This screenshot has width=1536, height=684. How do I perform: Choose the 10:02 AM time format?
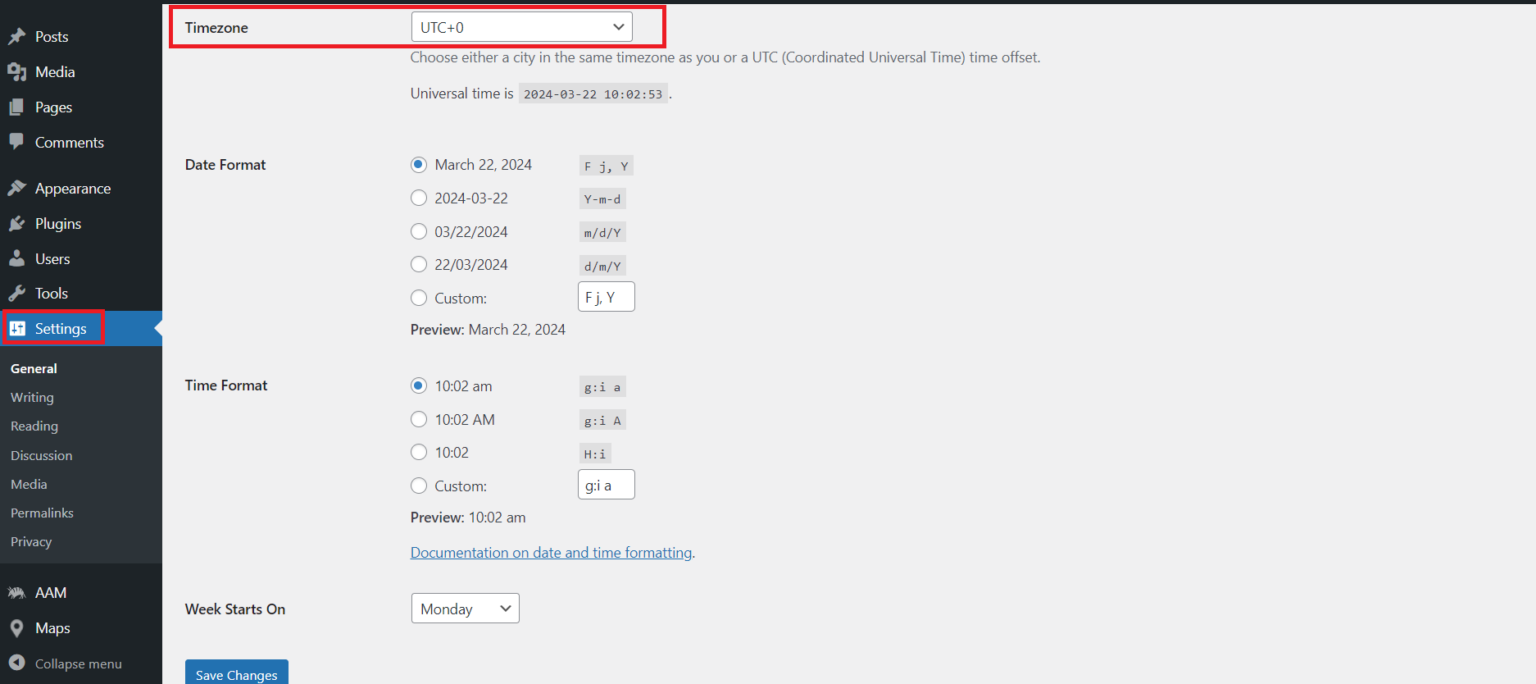coord(419,419)
